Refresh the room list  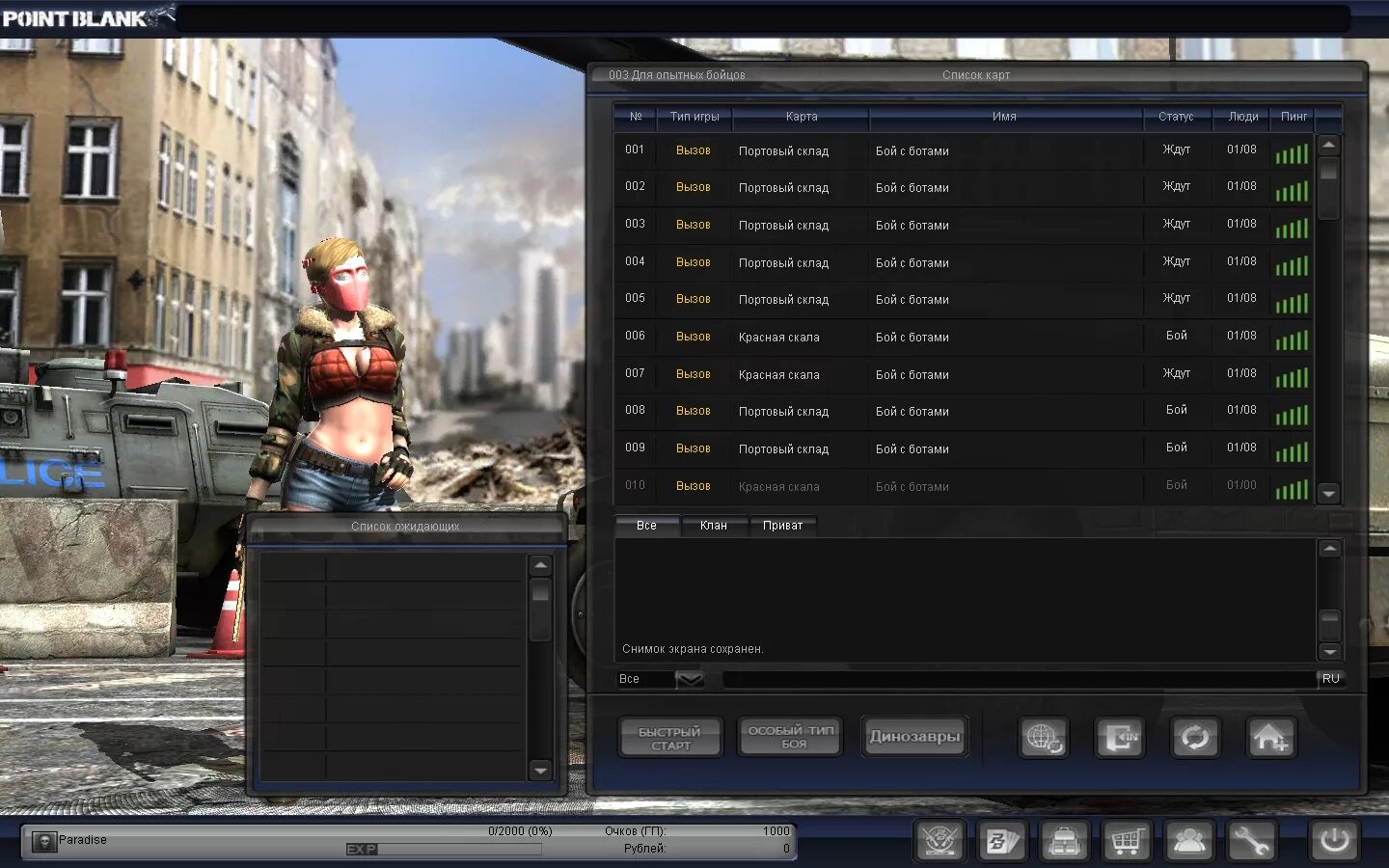[x=1195, y=739]
